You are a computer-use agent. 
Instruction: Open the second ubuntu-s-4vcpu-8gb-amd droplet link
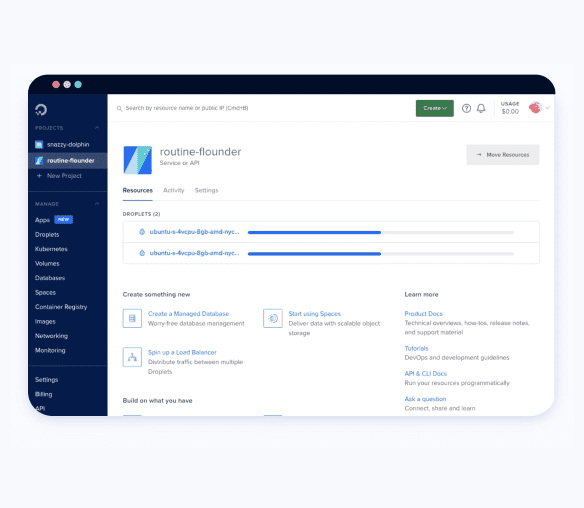[194, 253]
